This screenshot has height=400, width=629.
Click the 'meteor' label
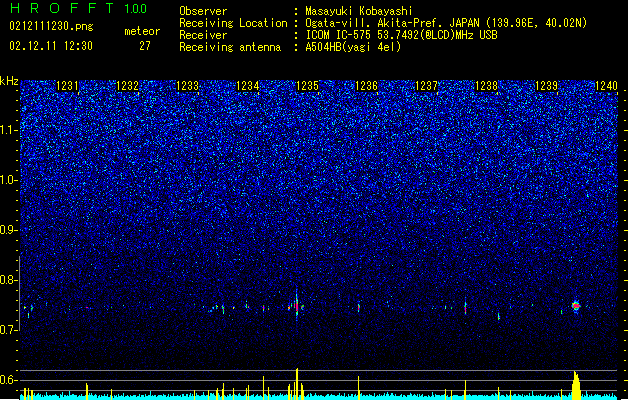pyautogui.click(x=142, y=31)
